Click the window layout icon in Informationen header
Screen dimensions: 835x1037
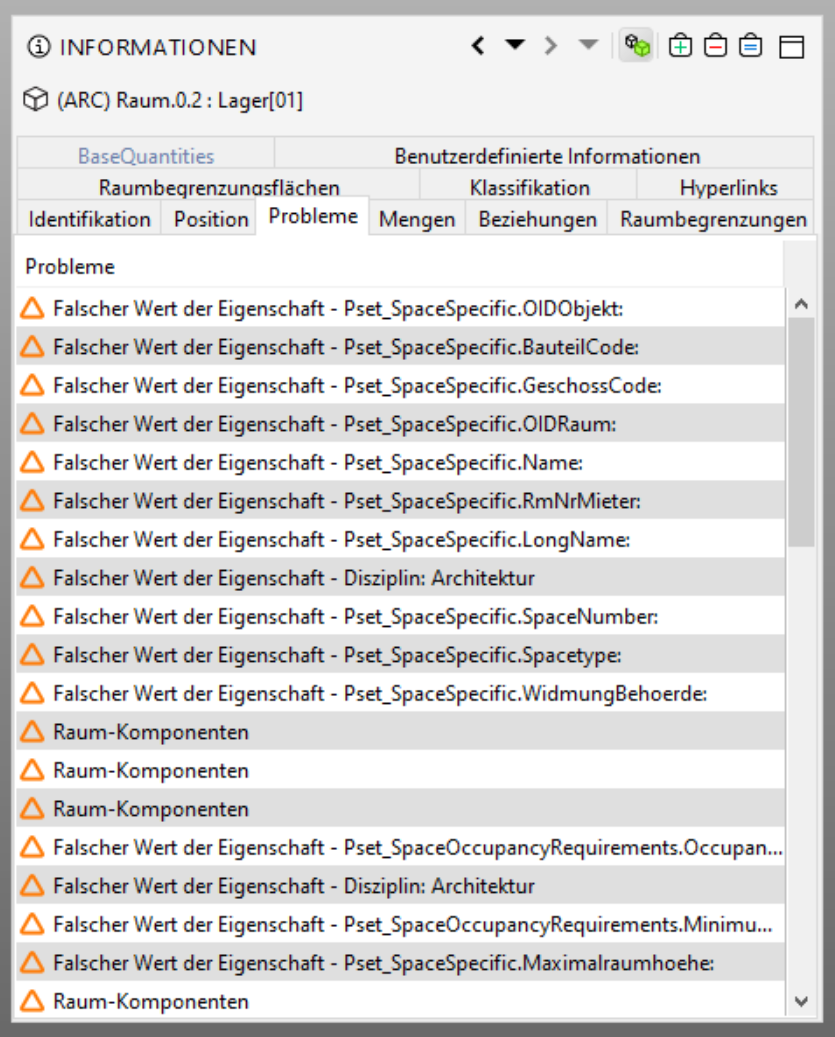click(791, 47)
